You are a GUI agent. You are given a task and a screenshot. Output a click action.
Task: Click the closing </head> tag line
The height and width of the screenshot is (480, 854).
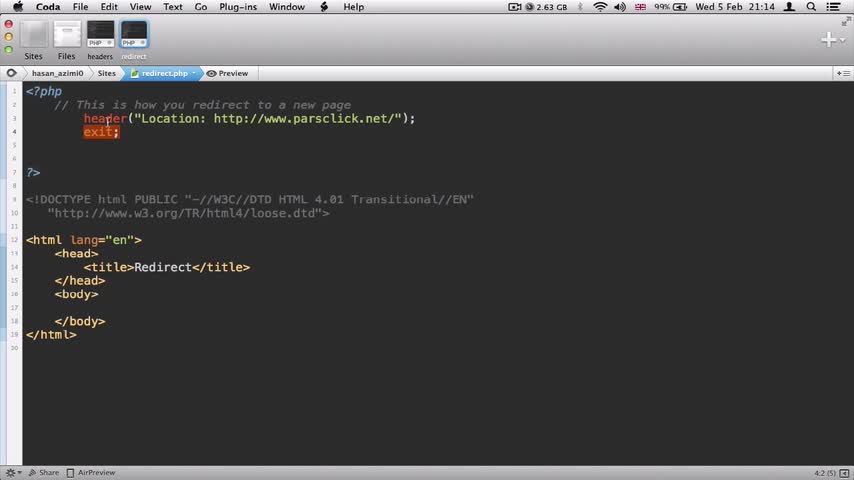click(x=80, y=281)
